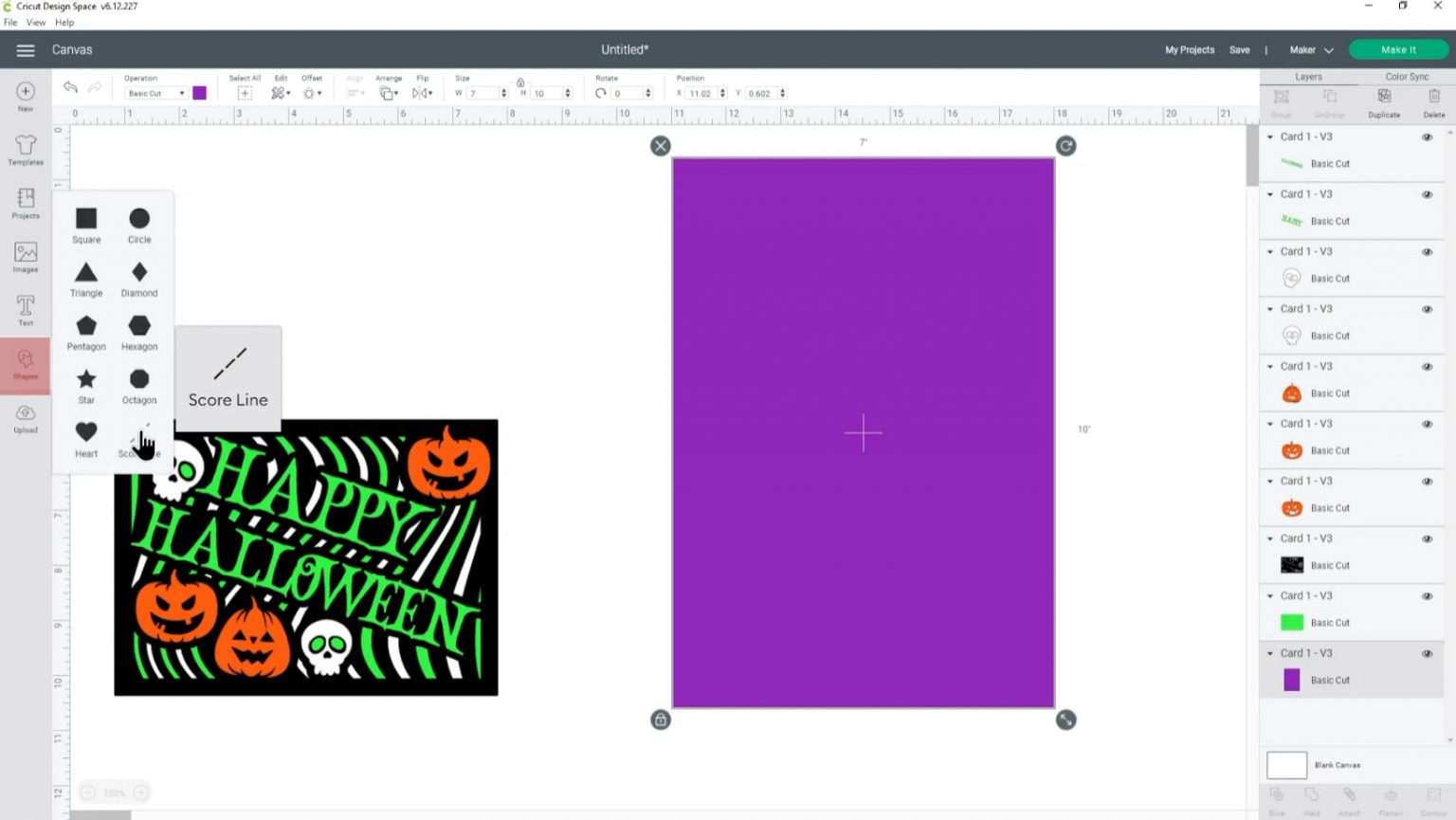Open the Flip dropdown

pyautogui.click(x=422, y=93)
